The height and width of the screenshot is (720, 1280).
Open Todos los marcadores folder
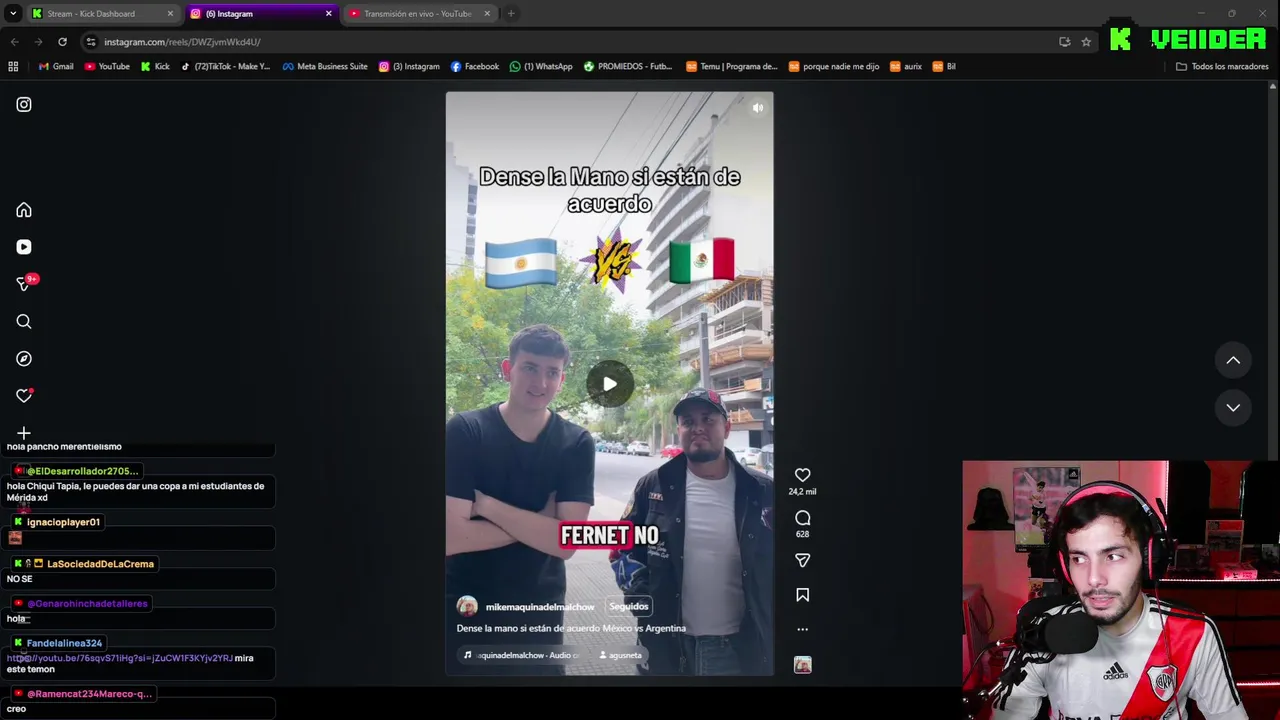[x=1222, y=67]
